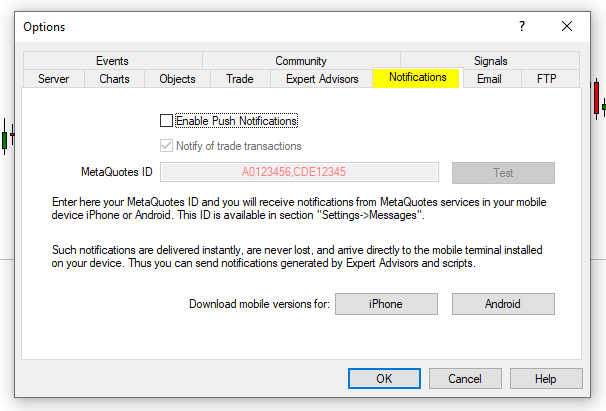Enable Push Notifications checkbox
Screen dimensions: 606x411
coord(166,121)
